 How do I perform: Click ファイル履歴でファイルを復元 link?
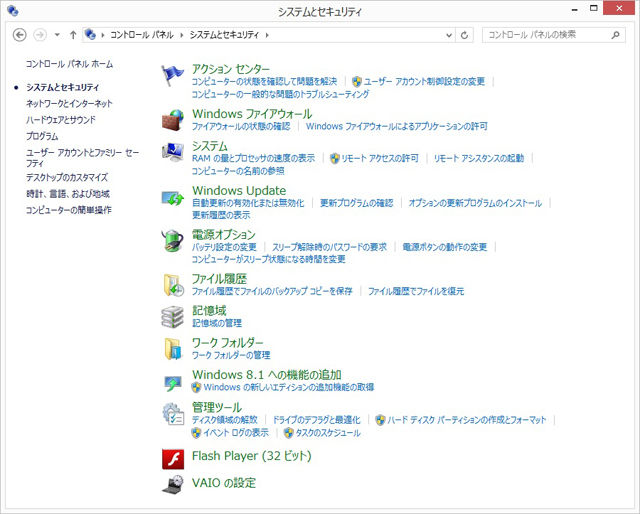point(416,291)
